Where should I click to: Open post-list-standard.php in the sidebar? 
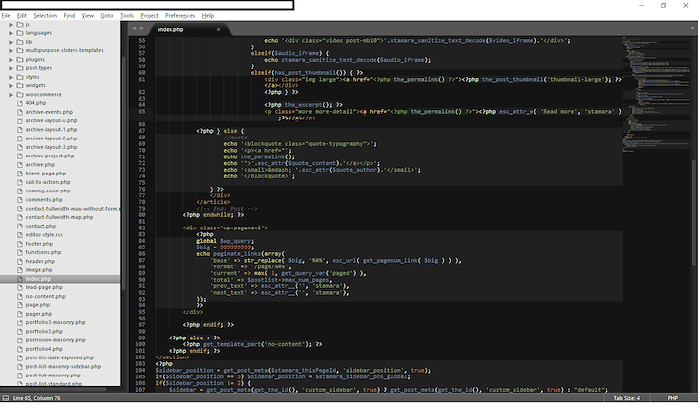[x=54, y=384]
